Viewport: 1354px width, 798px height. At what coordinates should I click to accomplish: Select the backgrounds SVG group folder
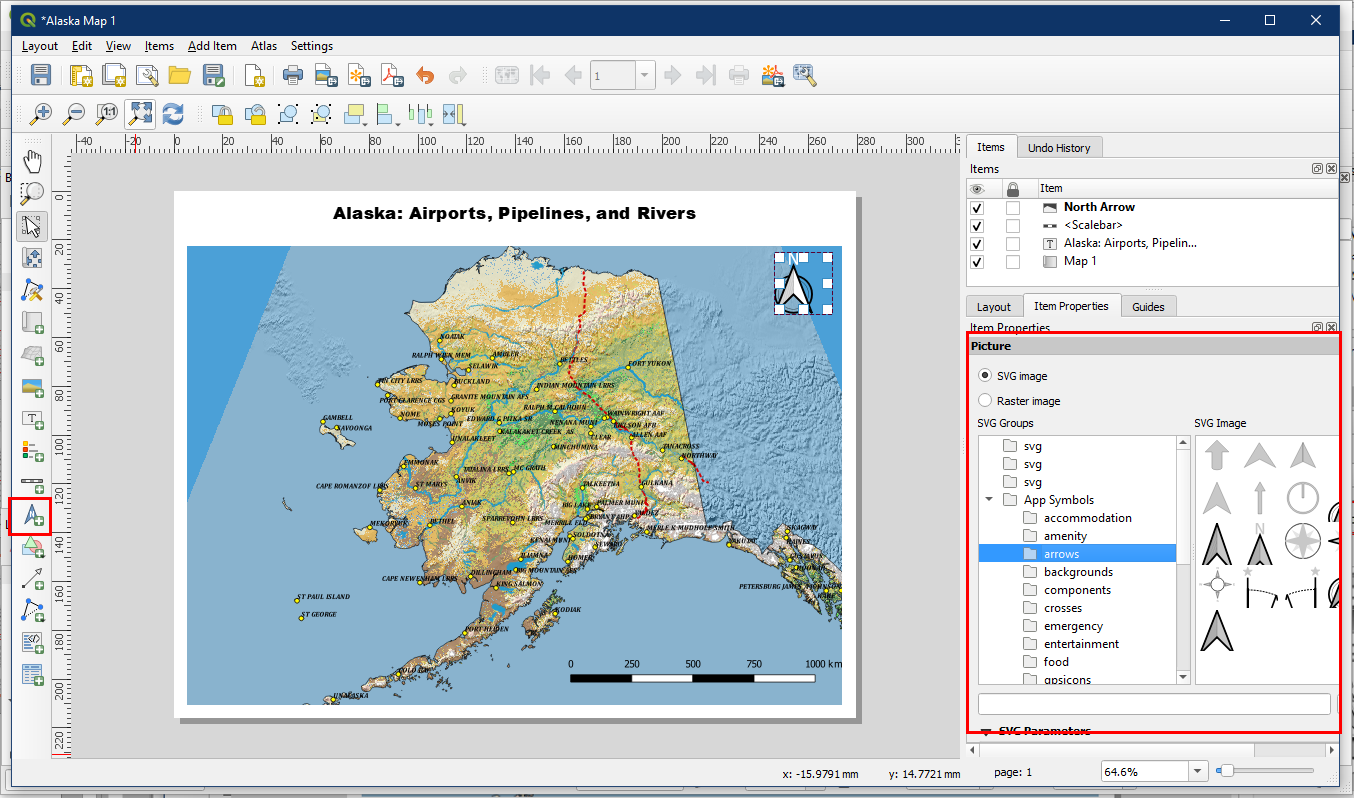1078,572
